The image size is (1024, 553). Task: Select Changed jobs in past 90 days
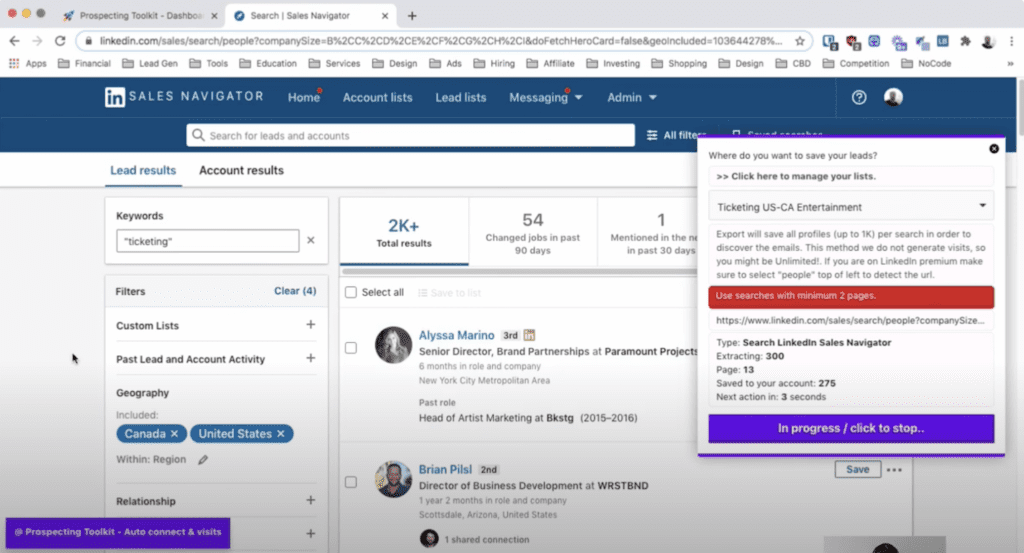(532, 232)
